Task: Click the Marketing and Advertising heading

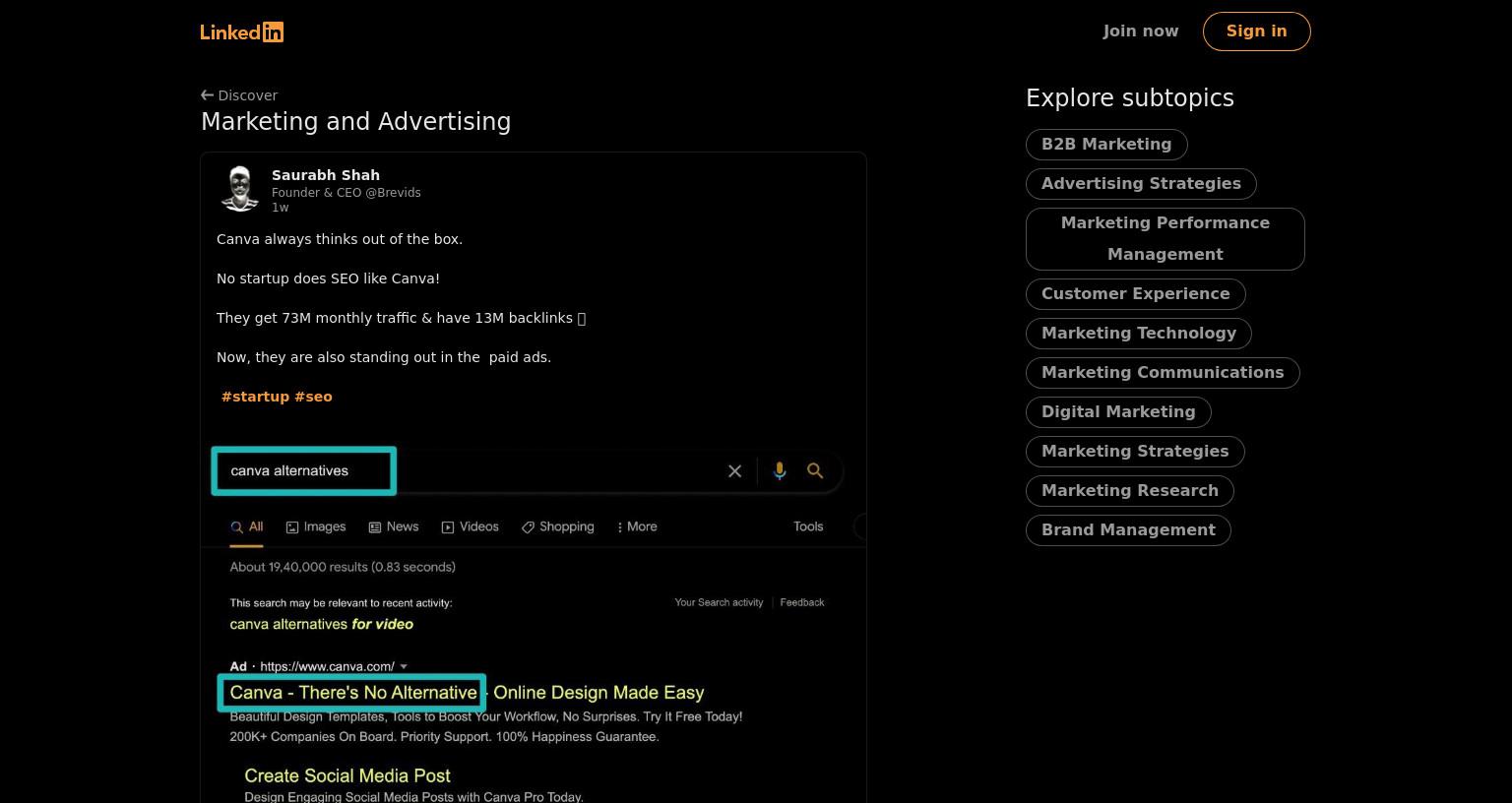Action: click(356, 122)
